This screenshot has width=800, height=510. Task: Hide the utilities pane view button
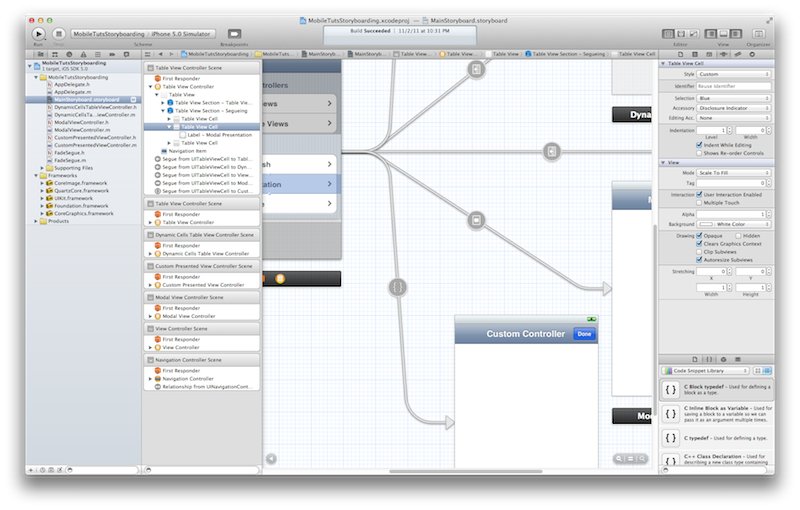tap(736, 34)
